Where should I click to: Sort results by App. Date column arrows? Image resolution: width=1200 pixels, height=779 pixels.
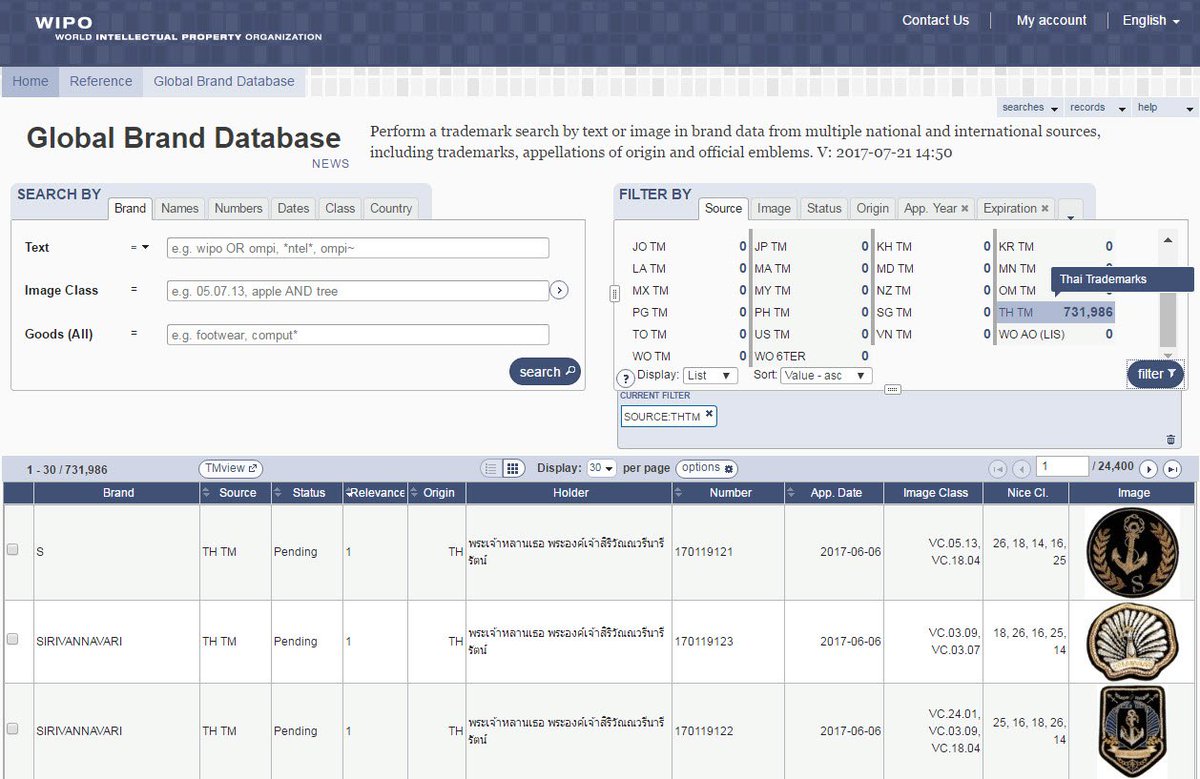point(792,493)
